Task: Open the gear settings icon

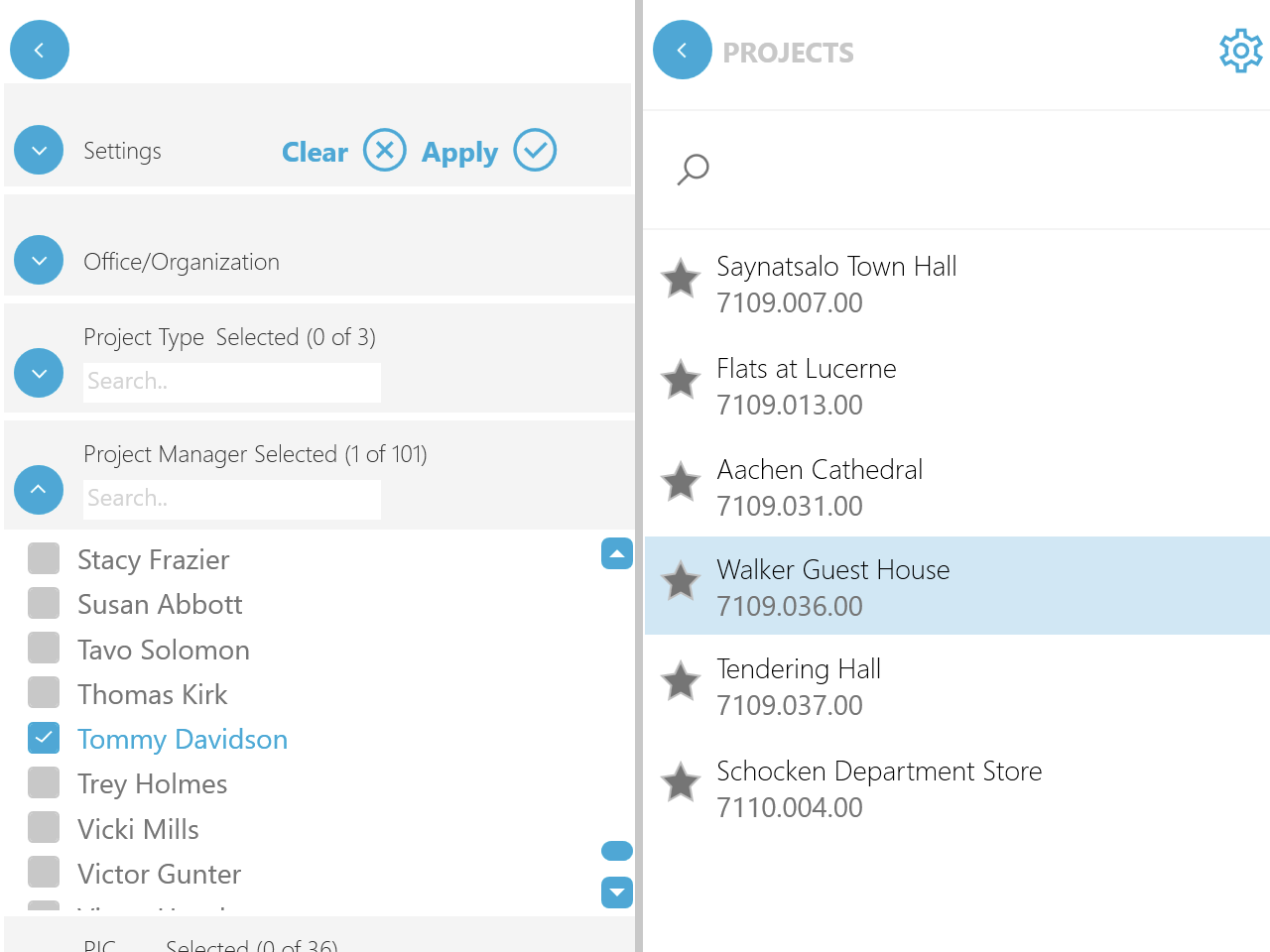Action: [1241, 51]
